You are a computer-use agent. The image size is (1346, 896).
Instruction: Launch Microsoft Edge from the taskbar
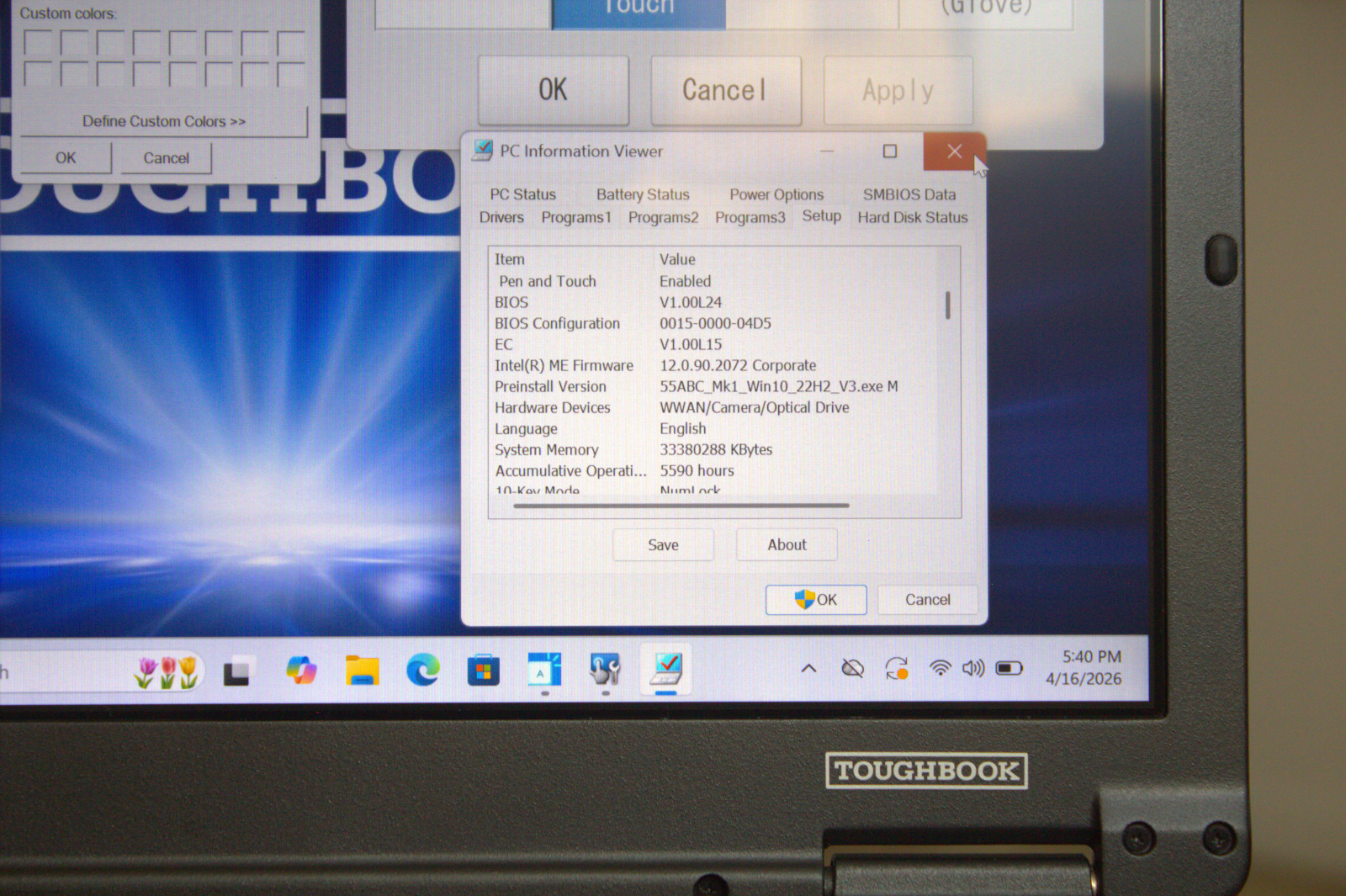(x=423, y=671)
